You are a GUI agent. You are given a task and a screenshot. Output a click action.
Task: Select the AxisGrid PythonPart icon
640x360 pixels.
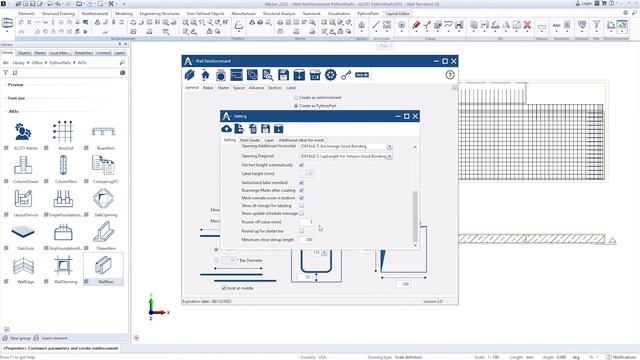(63, 132)
